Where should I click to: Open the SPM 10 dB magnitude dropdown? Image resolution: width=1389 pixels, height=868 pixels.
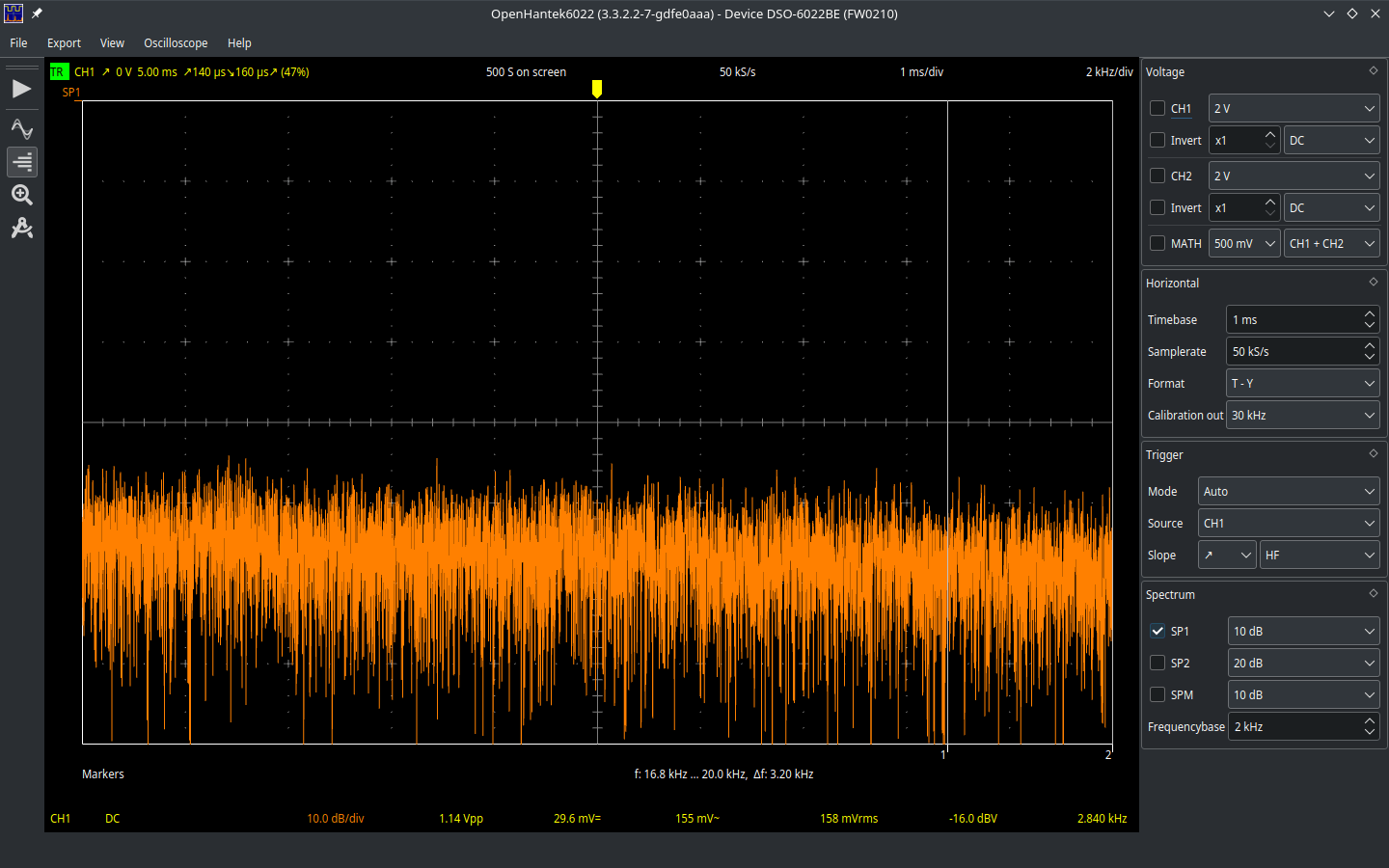tap(1303, 694)
